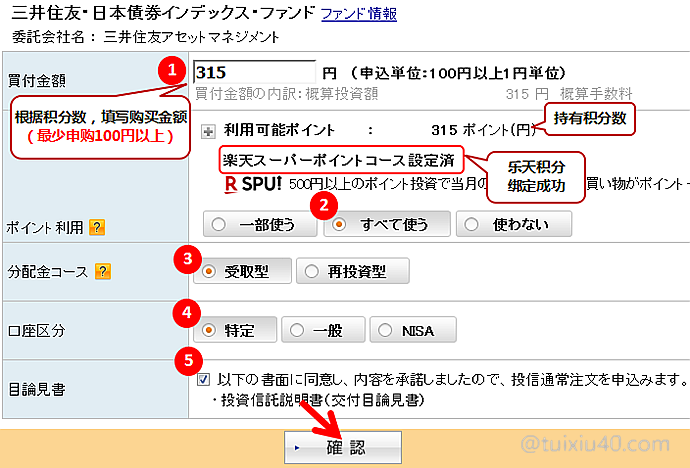
Task: Click the 買付金額の内訳: 概算投資額 text
Action: click(x=286, y=94)
